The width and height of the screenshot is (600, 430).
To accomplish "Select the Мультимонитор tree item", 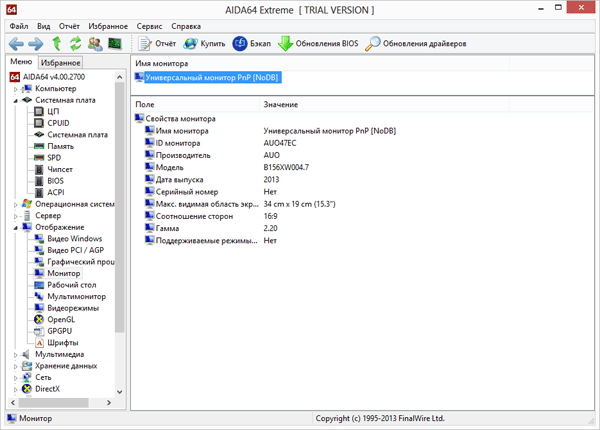I will [77, 296].
